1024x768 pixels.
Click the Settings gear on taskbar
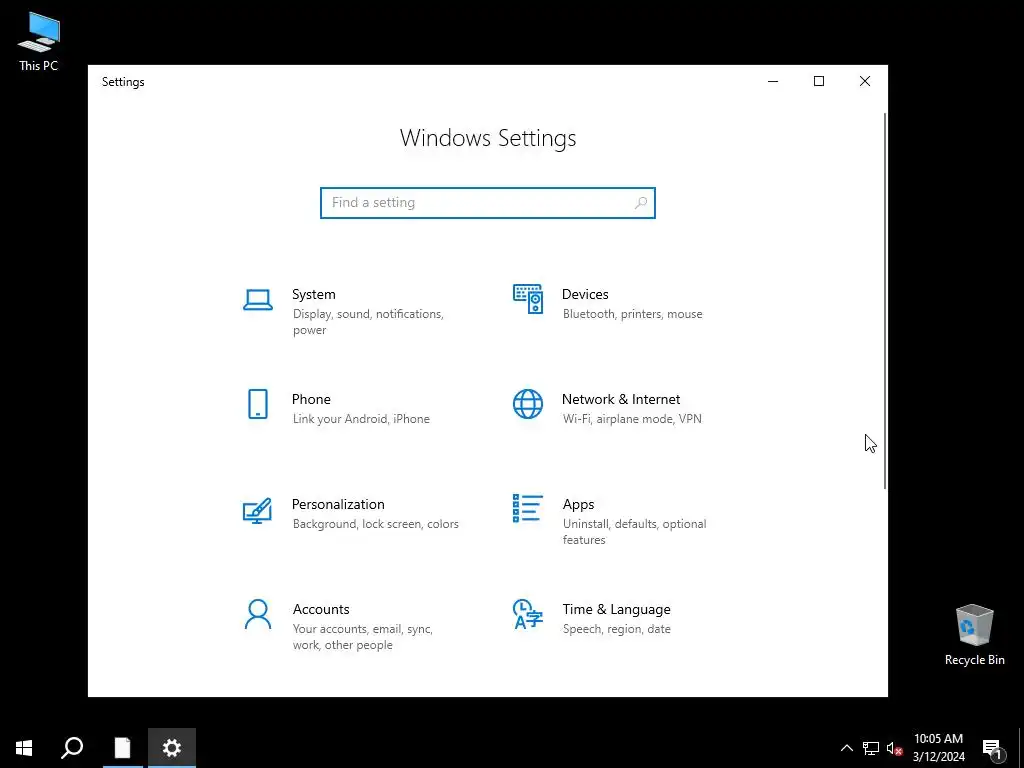(172, 748)
